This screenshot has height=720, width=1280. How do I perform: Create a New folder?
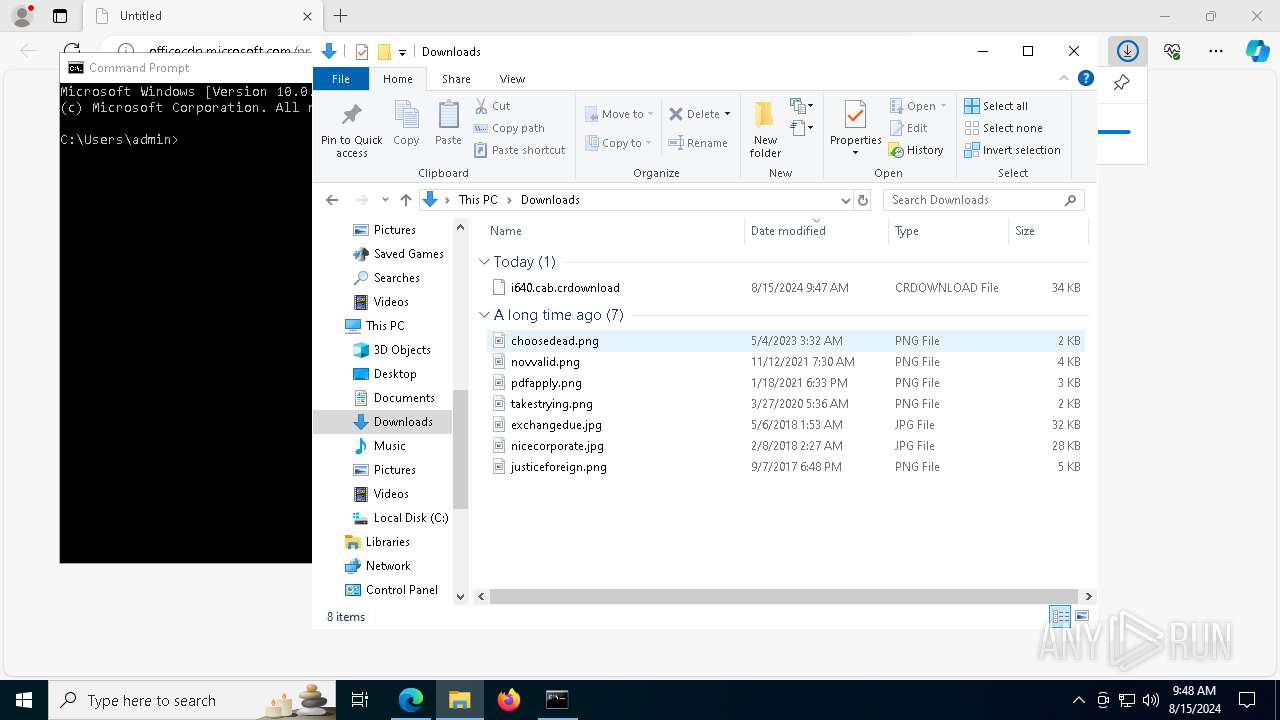[x=765, y=129]
